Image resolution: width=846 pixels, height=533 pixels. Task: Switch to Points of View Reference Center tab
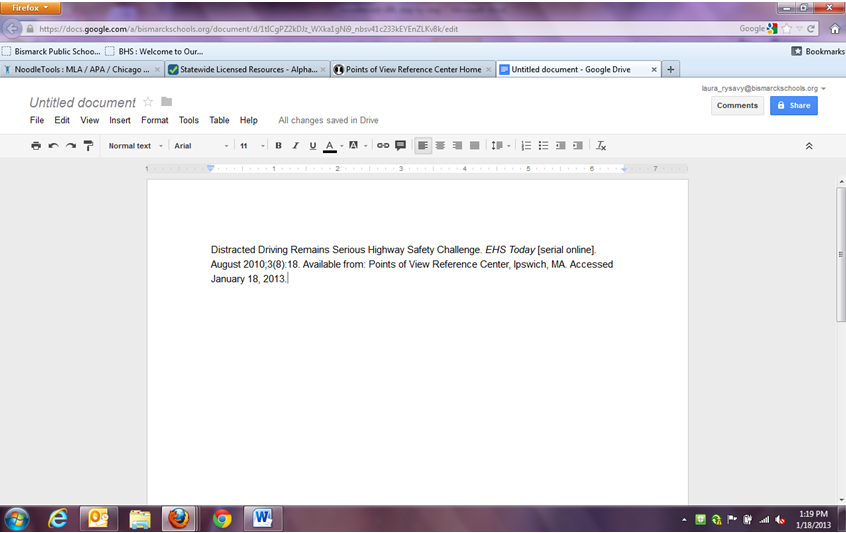413,70
